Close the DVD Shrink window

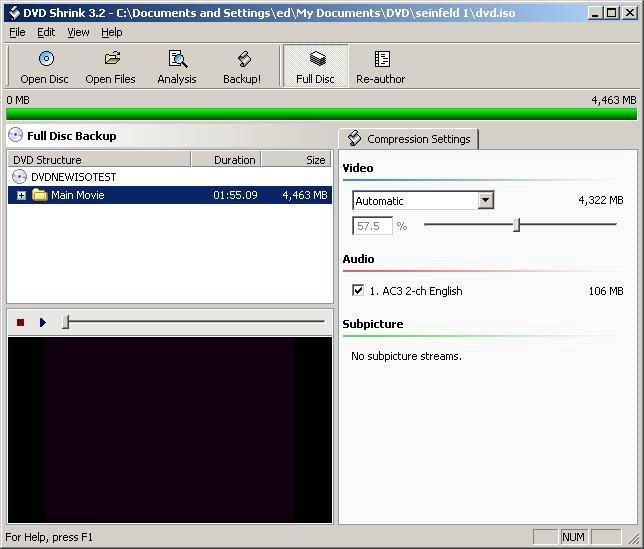630,13
